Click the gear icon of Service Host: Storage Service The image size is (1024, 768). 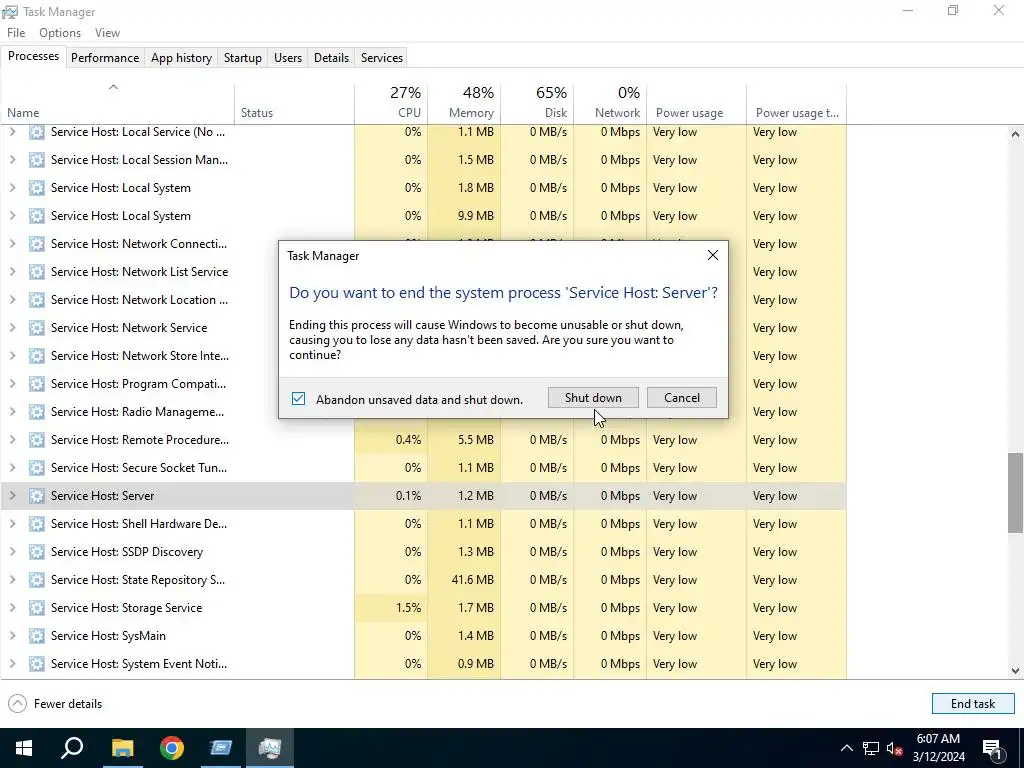point(37,607)
